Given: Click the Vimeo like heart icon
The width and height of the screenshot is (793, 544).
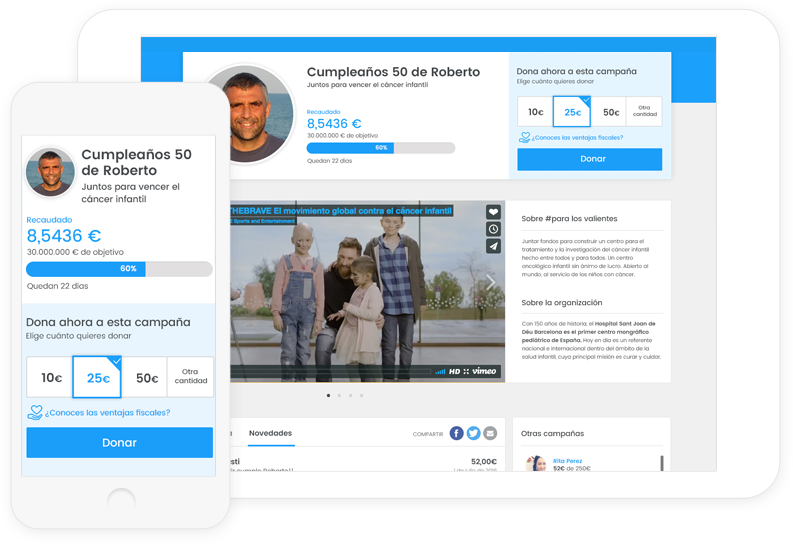Looking at the screenshot, I should click(x=493, y=212).
